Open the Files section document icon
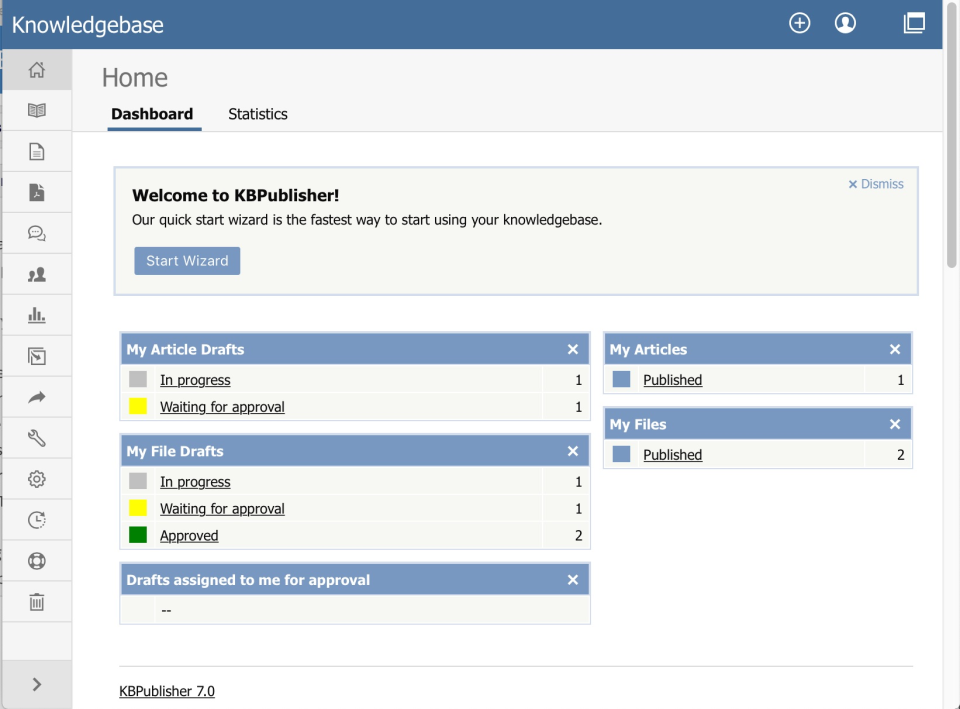Viewport: 960px width, 709px height. point(37,150)
